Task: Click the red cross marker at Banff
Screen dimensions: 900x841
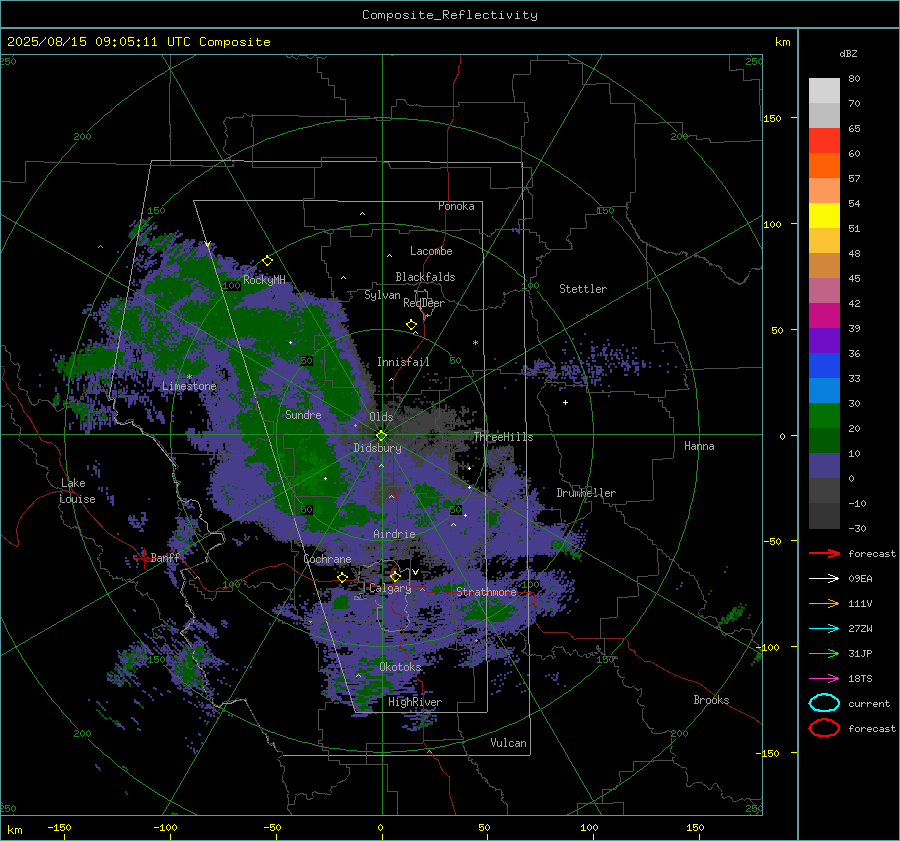Action: [x=142, y=557]
